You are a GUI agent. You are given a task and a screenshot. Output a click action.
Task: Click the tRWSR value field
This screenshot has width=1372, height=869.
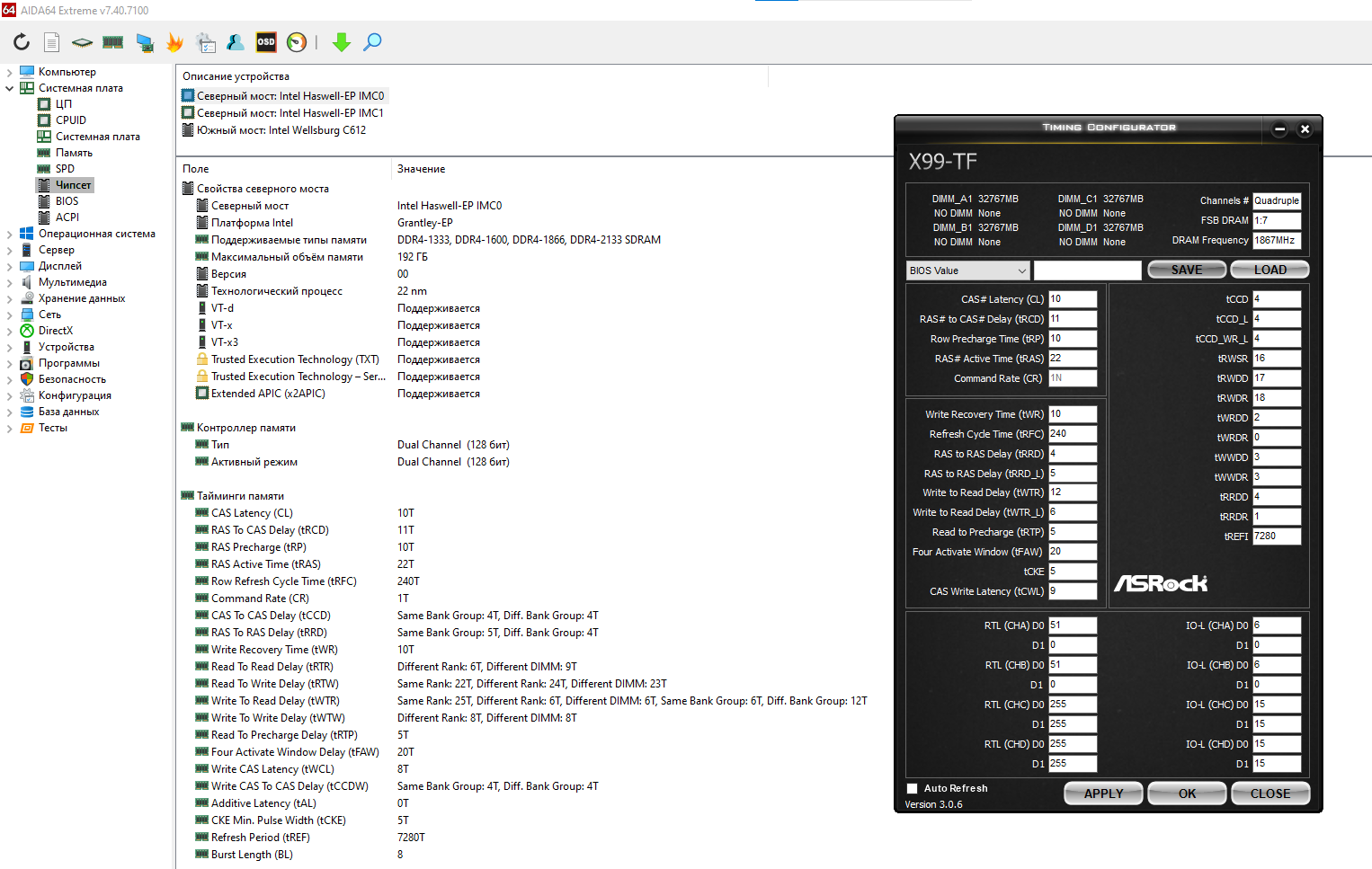(x=1277, y=359)
